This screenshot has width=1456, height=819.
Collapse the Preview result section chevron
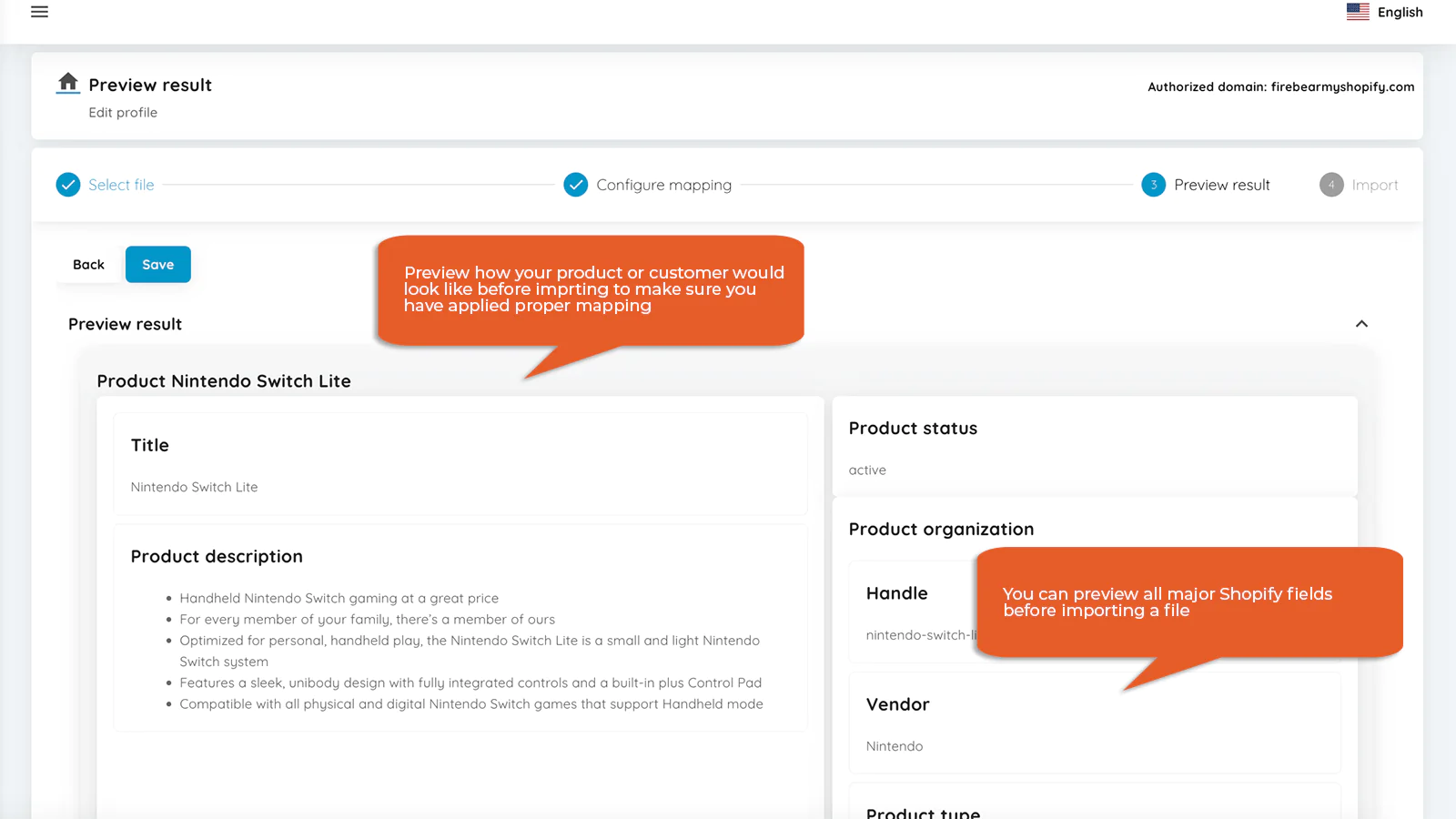(1361, 324)
